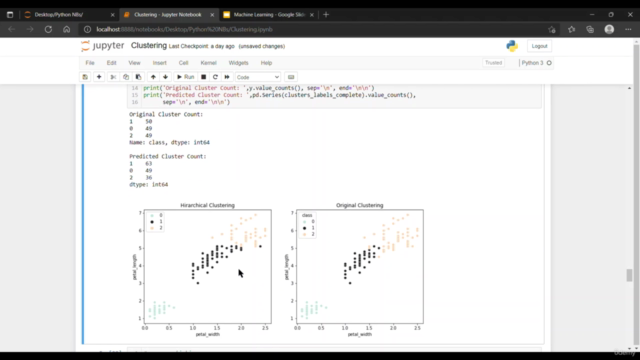The height and width of the screenshot is (360, 640).
Task: Open the File menu
Action: [x=90, y=63]
